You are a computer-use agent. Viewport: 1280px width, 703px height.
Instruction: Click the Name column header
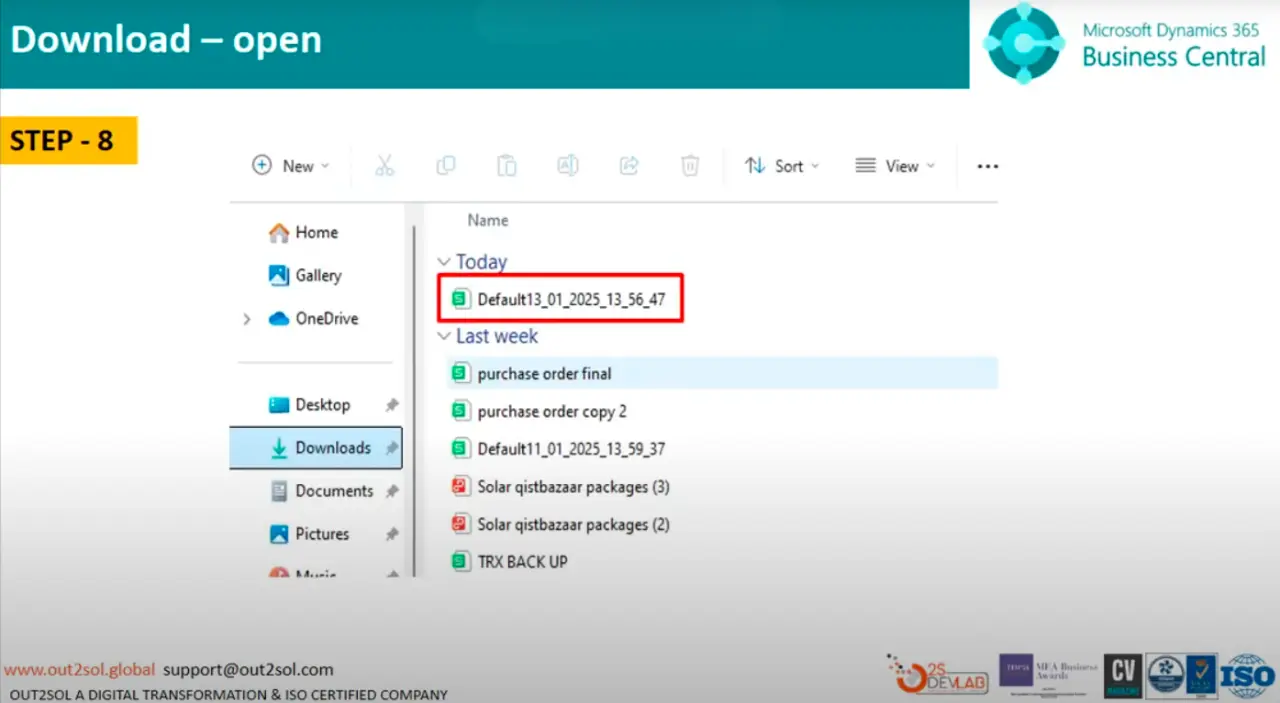pyautogui.click(x=488, y=220)
